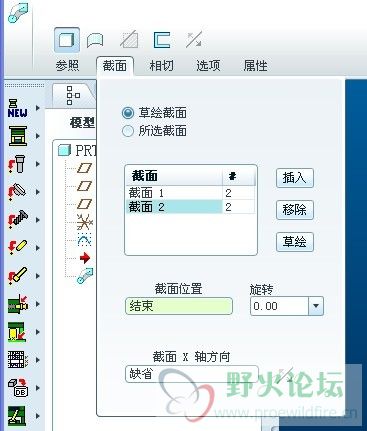Open the 选项 tab
Image resolution: width=367 pixels, height=431 pixels.
(208, 65)
